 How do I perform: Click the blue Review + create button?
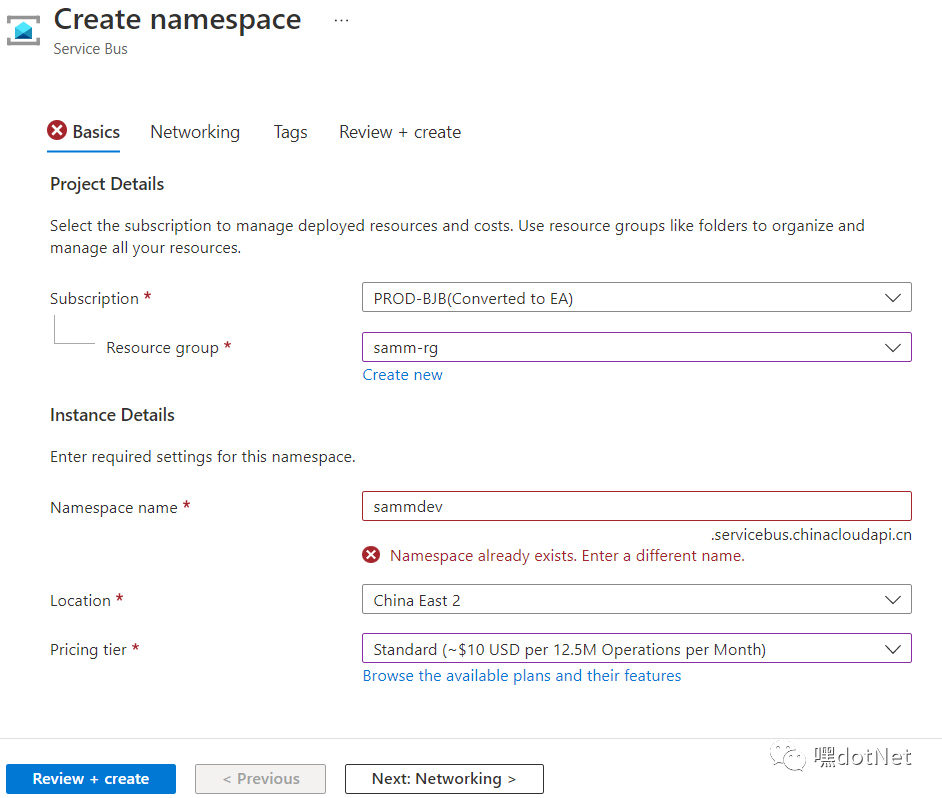tap(91, 779)
